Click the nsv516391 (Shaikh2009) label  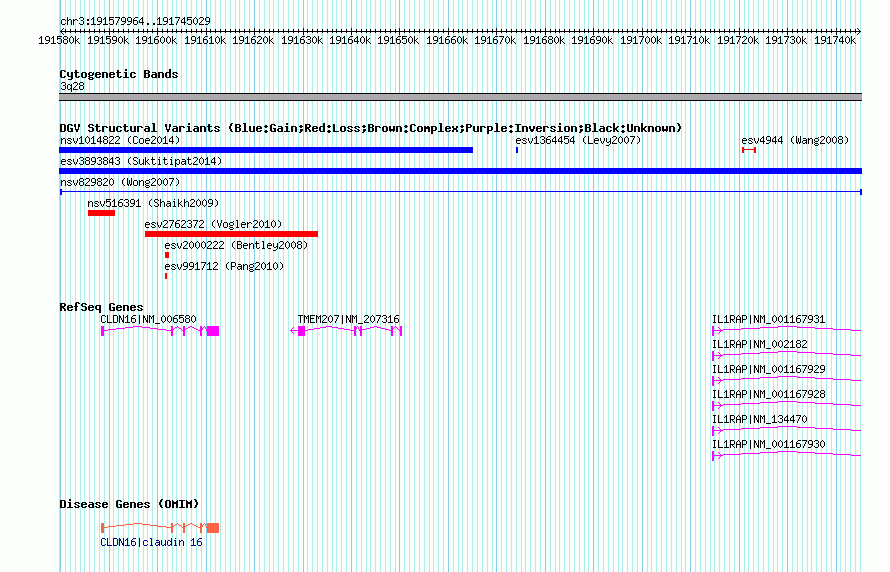[x=153, y=203]
